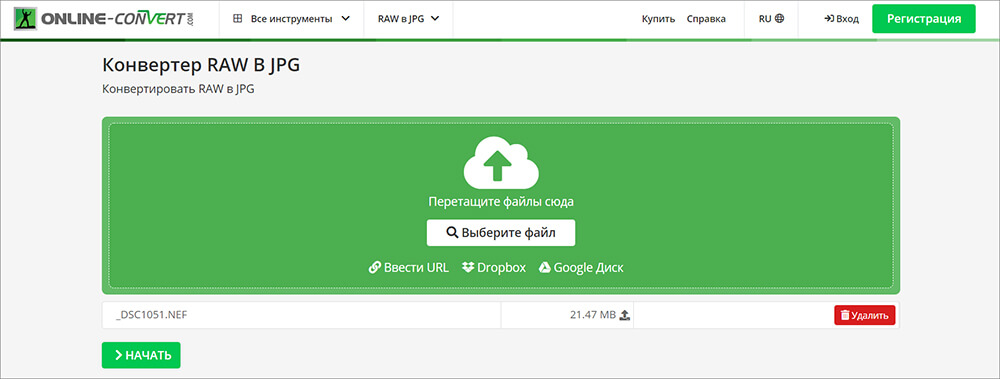
Task: Open the Купить link
Action: click(658, 19)
